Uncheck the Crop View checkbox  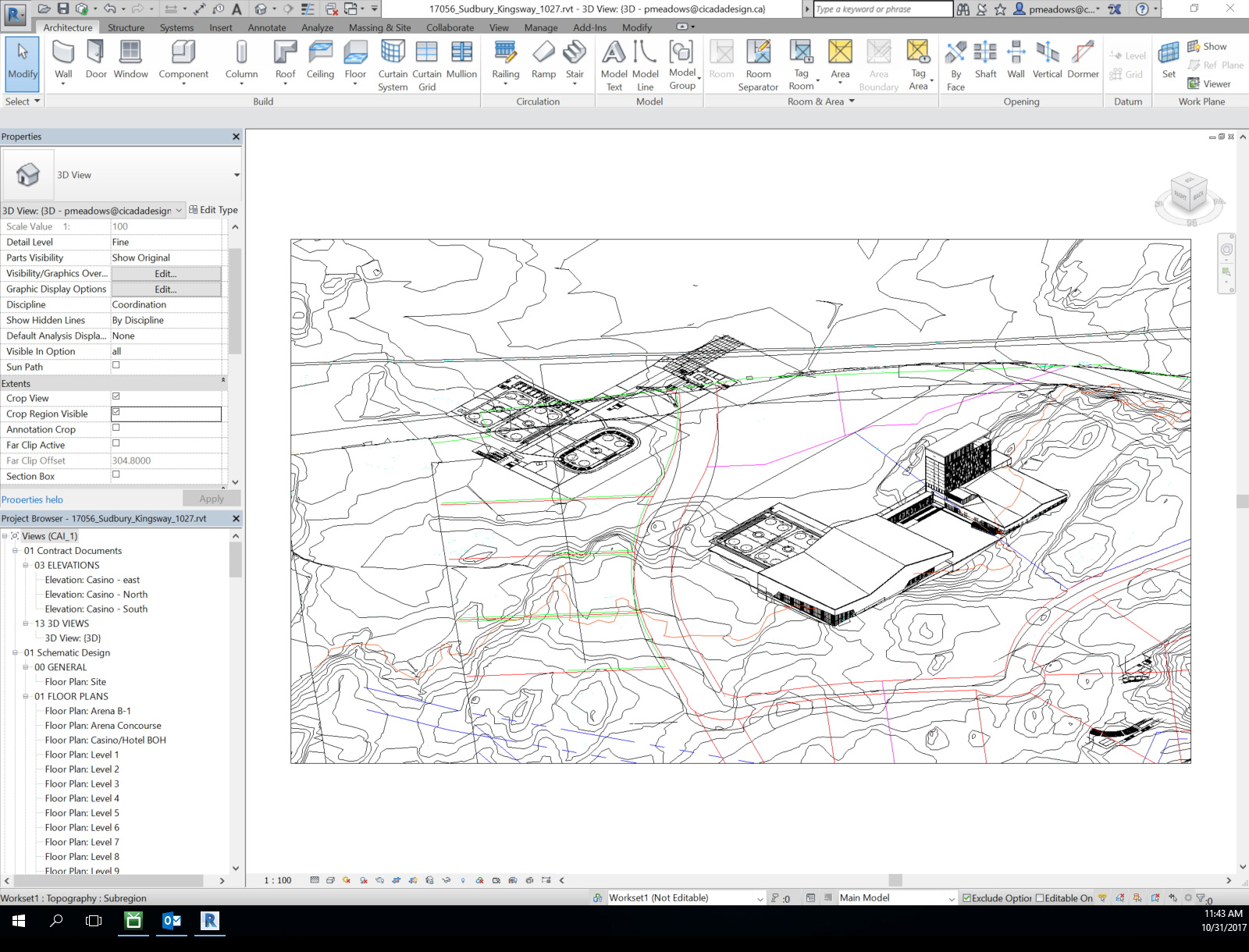116,396
